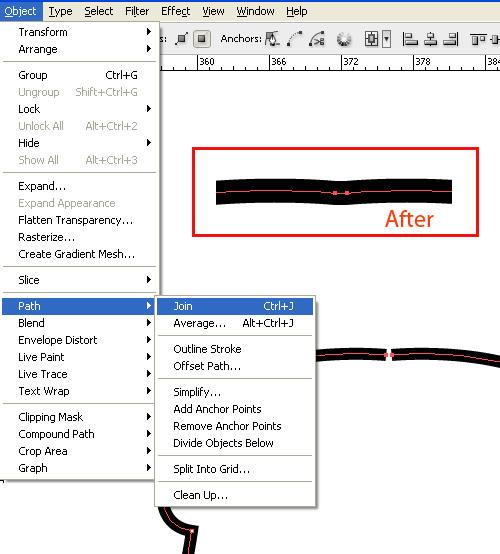Viewport: 500px width, 554px height.
Task: Select Offset Path… option
Action: click(235, 366)
